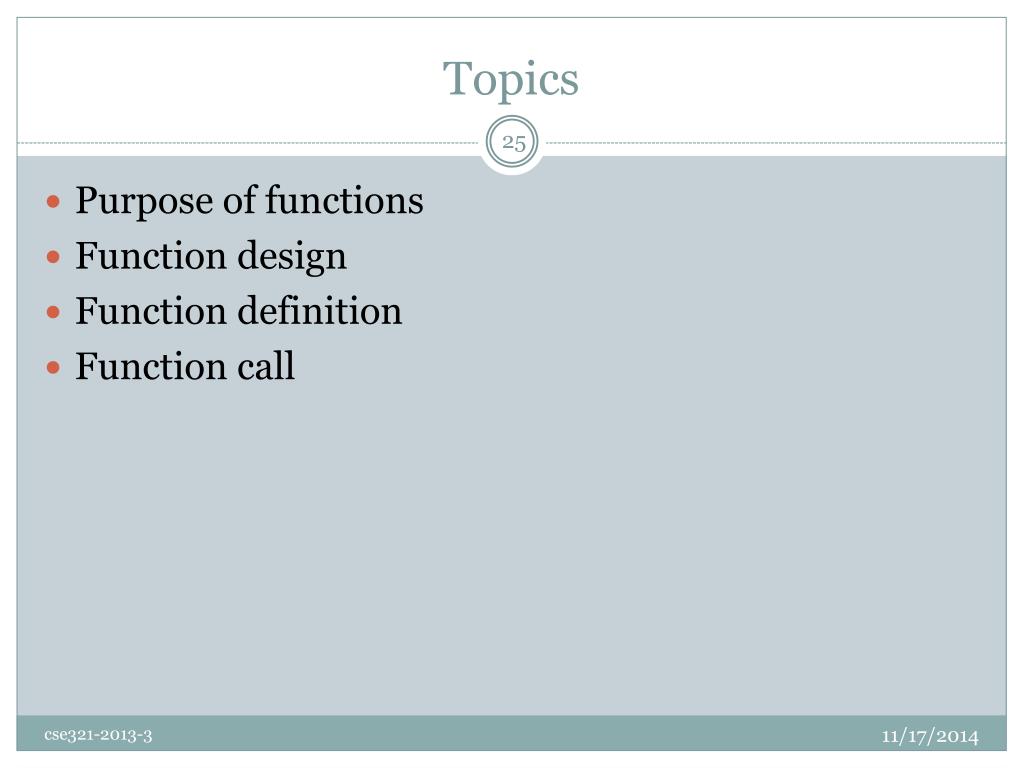
Task: Select the cse321-2013-3 footer text
Action: click(98, 735)
